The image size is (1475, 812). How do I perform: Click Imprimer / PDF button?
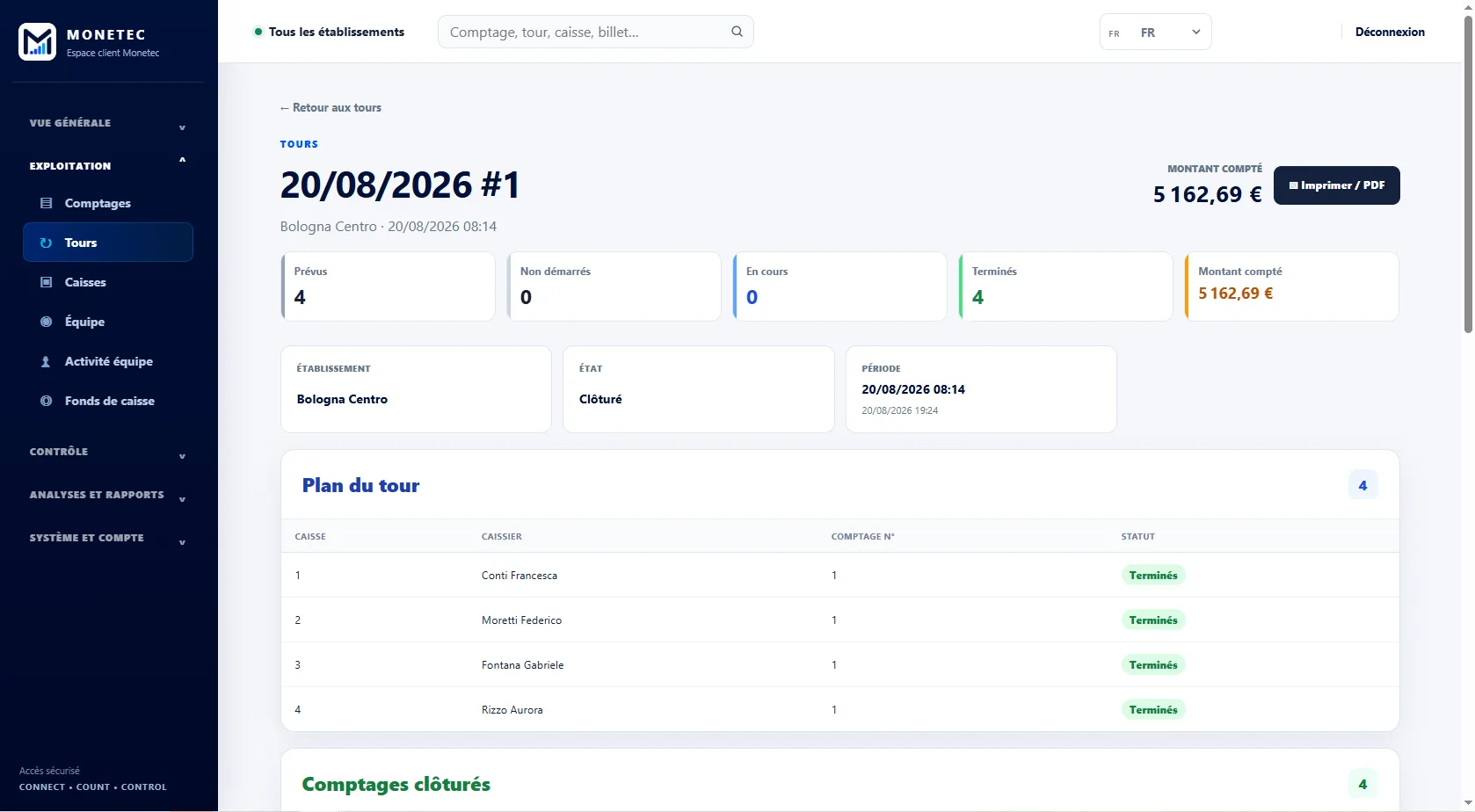point(1336,185)
